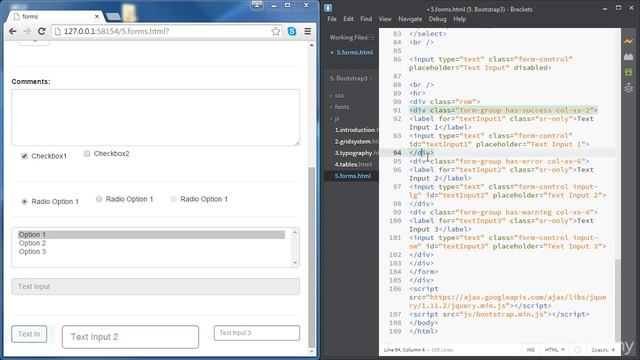The height and width of the screenshot is (360, 640).
Task: Toggle INS insert mode in status bar
Action: [530, 350]
